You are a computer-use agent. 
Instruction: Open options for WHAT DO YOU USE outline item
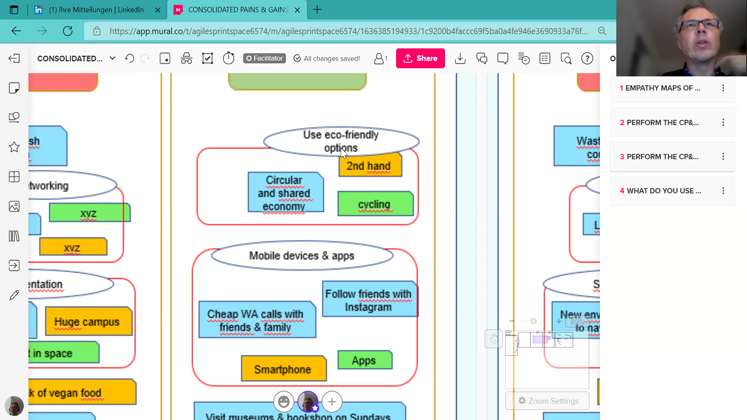[723, 190]
